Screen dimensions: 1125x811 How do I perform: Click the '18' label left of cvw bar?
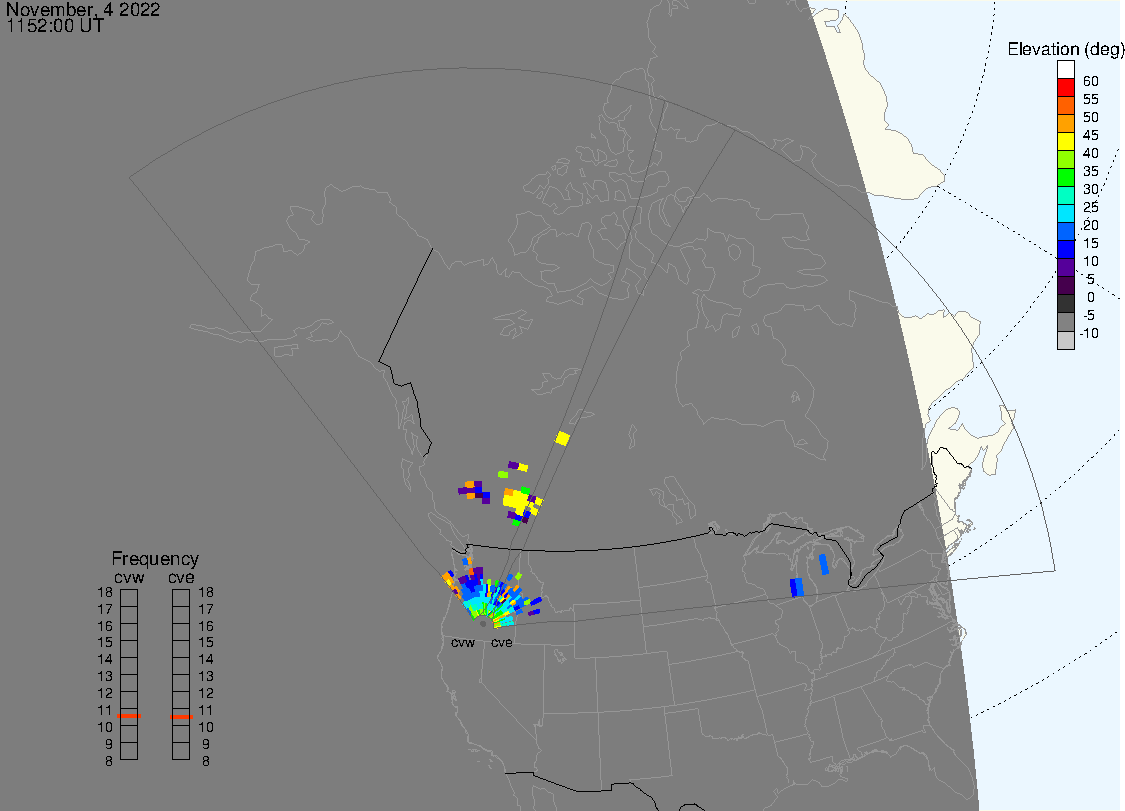click(105, 593)
